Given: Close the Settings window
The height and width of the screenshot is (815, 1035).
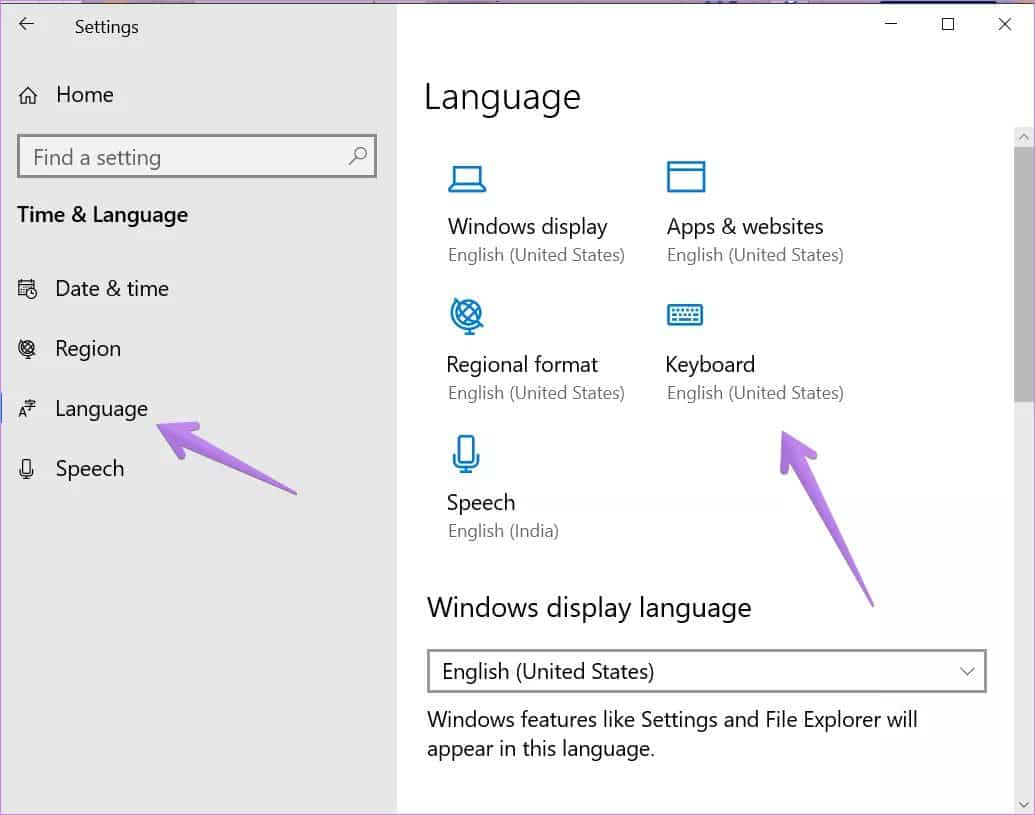Looking at the screenshot, I should click(x=1005, y=24).
